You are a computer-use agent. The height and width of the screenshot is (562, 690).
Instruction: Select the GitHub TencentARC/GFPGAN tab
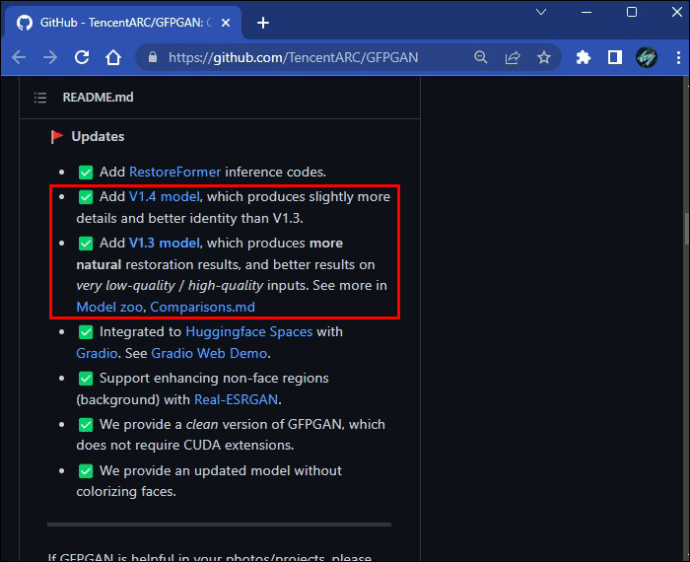tap(123, 23)
